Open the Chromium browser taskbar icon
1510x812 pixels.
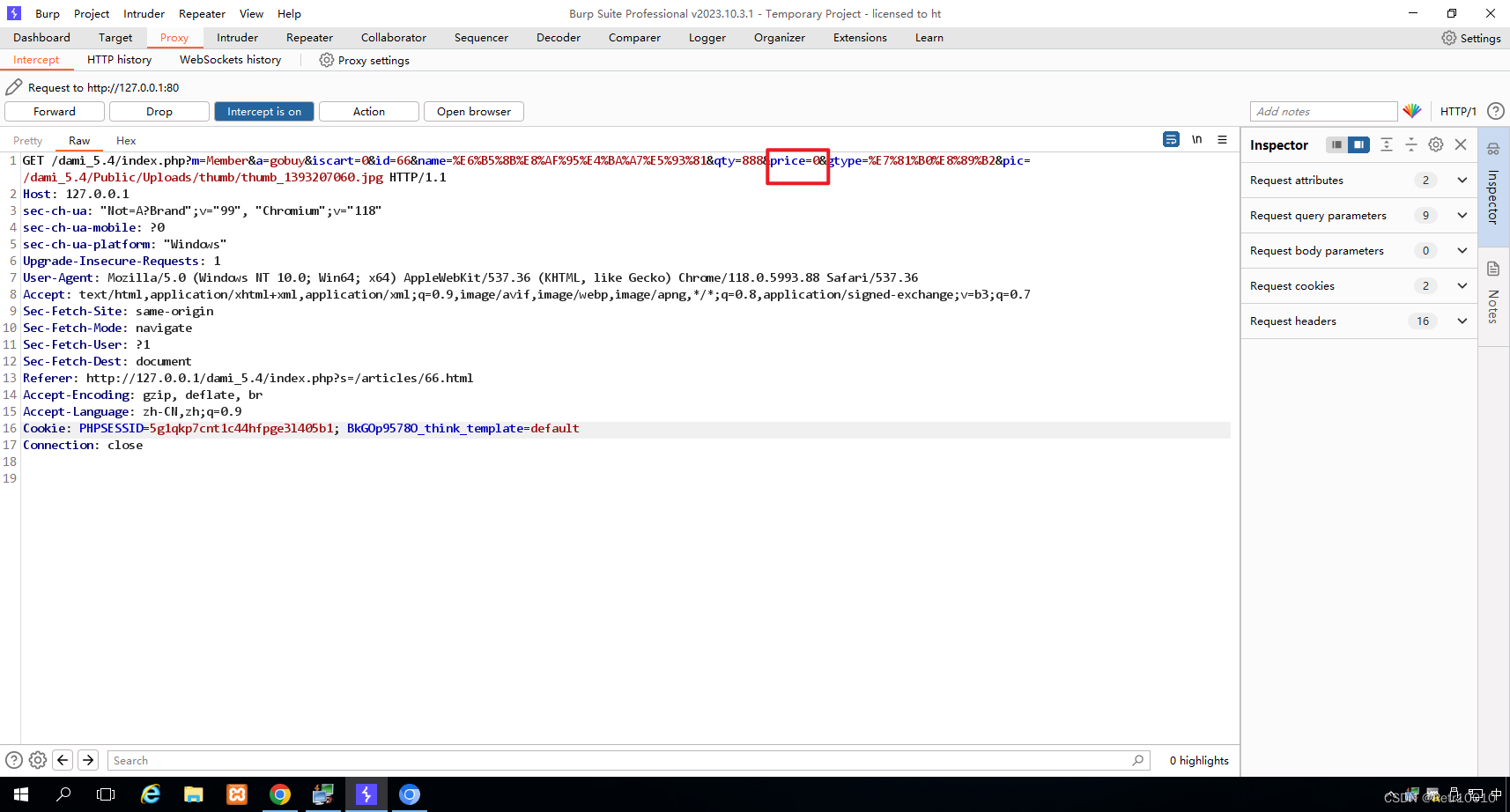[x=410, y=794]
